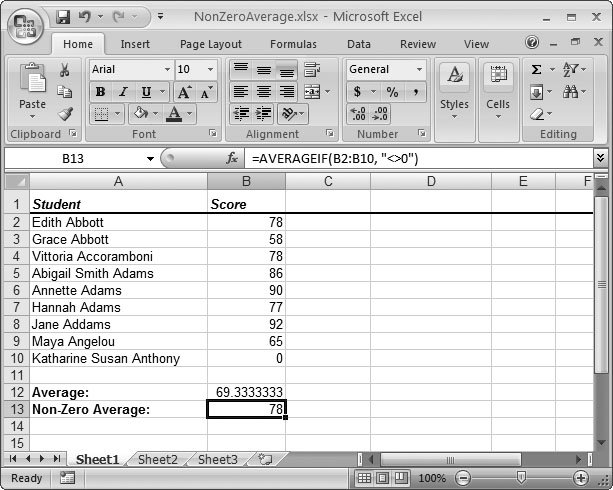Click the Cut scissors icon
Image resolution: width=613 pixels, height=490 pixels.
pyautogui.click(x=65, y=70)
